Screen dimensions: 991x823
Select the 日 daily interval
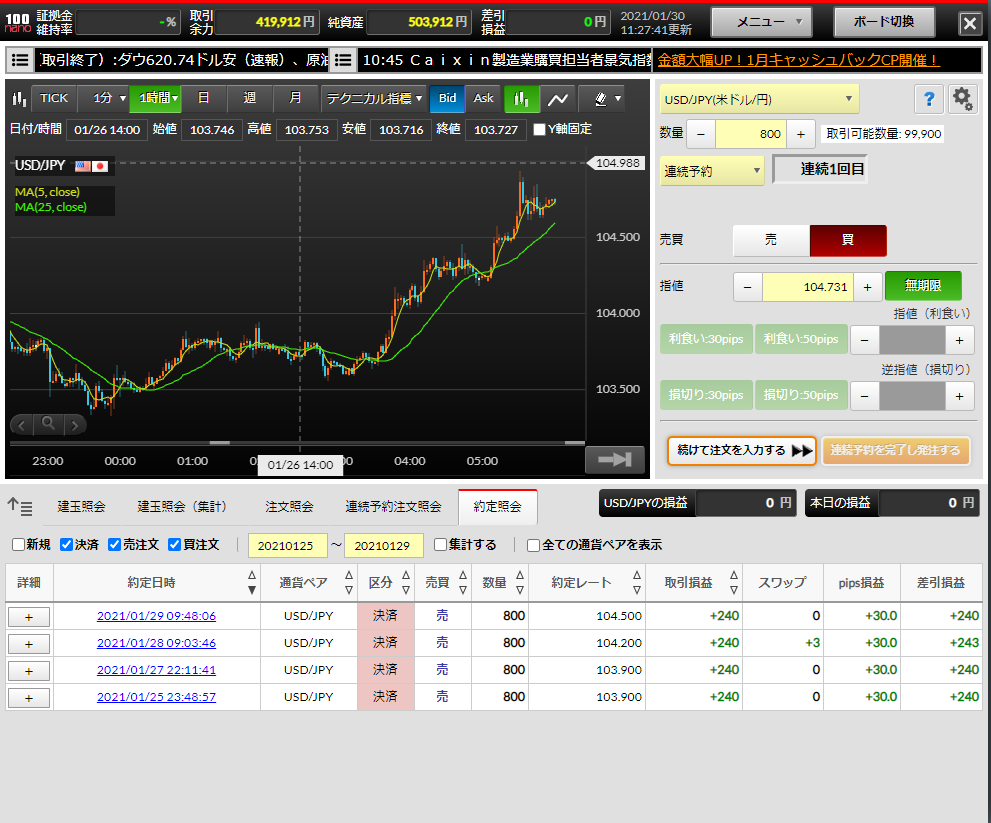tap(203, 99)
